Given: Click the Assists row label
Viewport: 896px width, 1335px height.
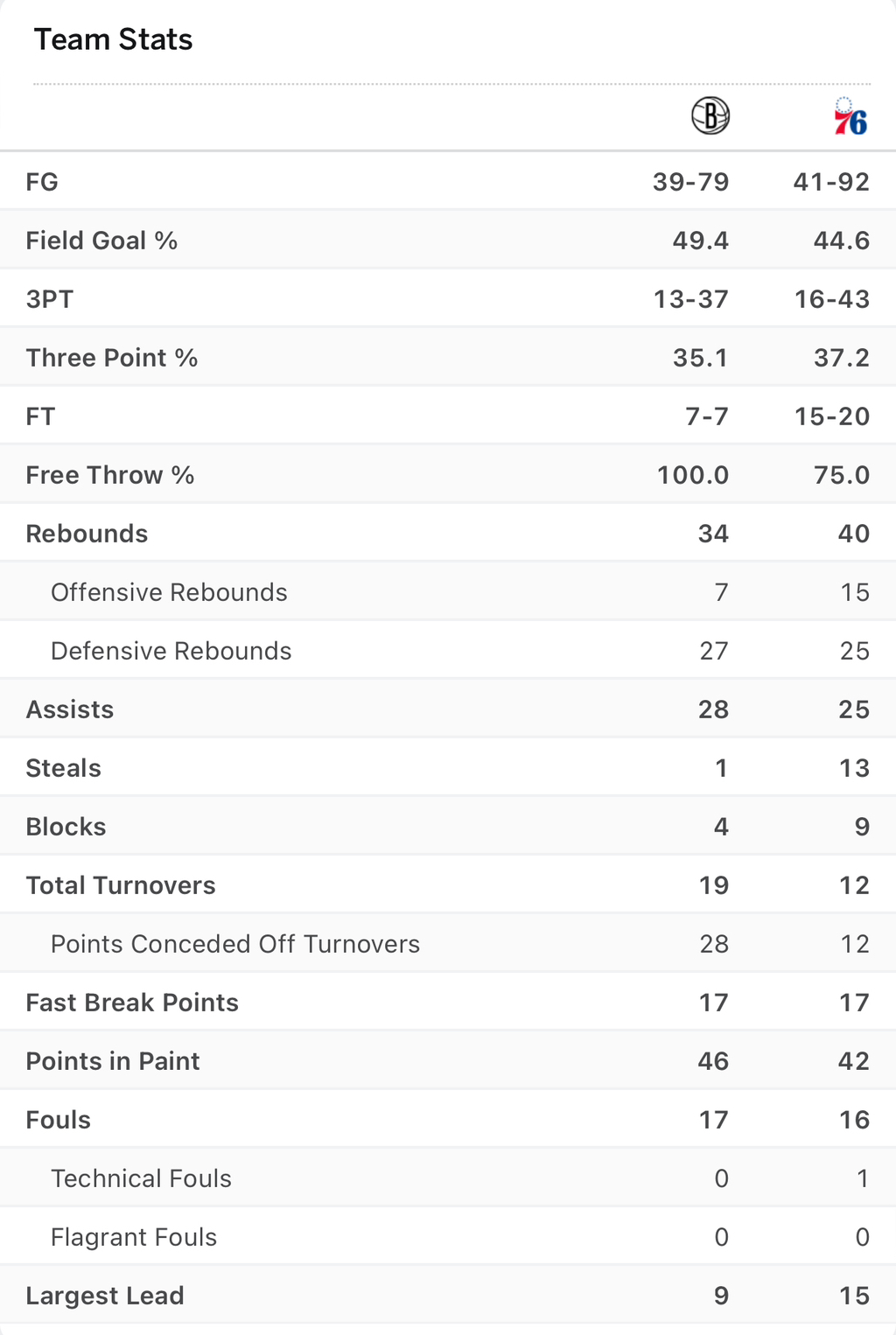Looking at the screenshot, I should [70, 709].
